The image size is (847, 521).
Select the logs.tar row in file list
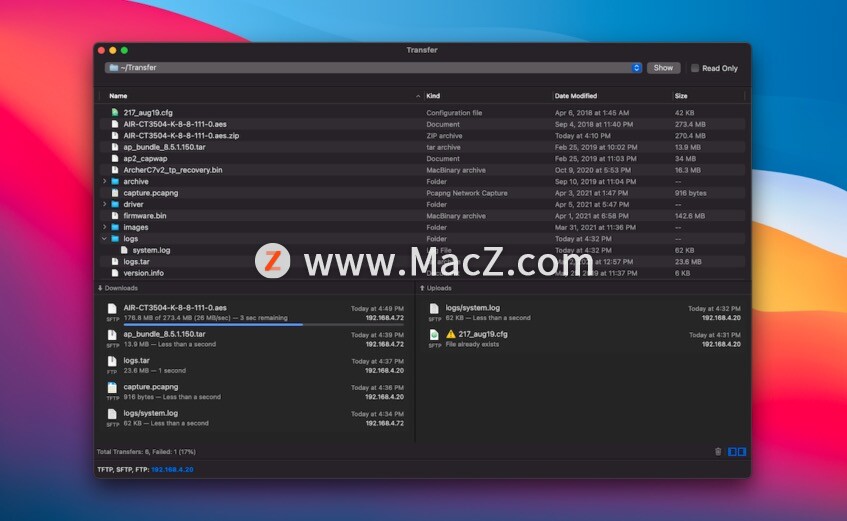(x=422, y=262)
